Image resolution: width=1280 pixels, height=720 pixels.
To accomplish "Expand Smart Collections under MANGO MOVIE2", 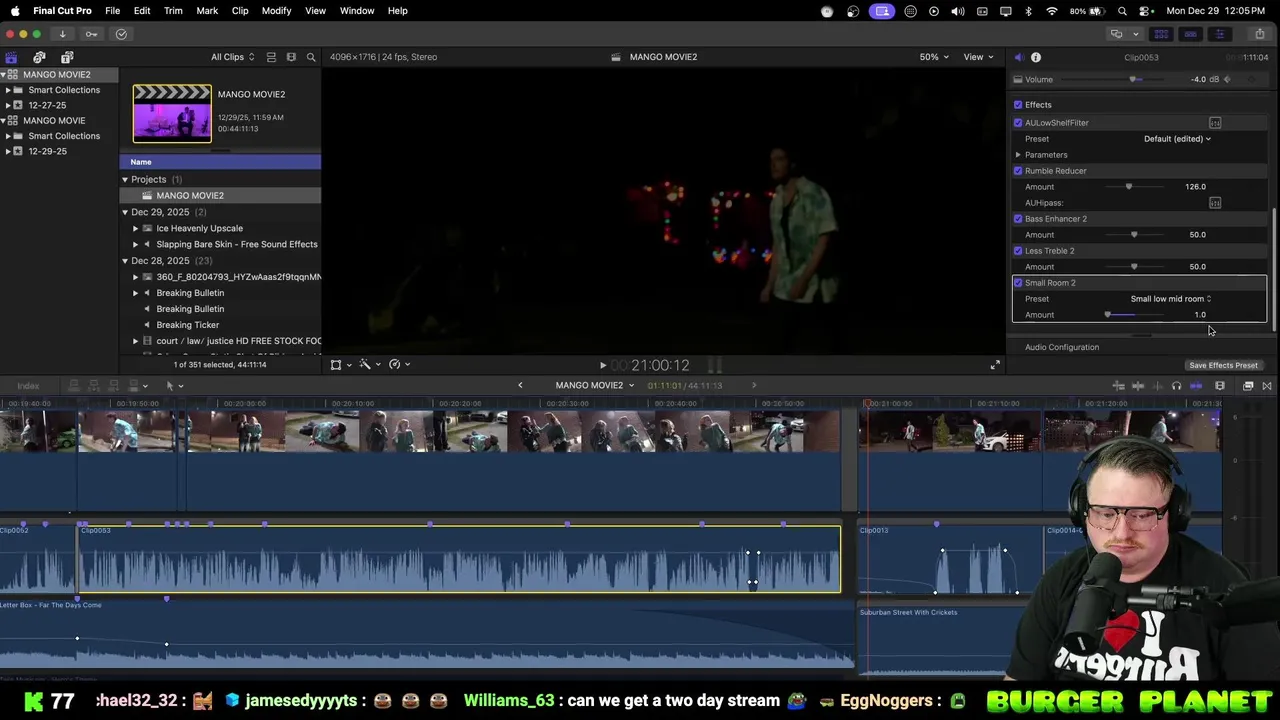I will coord(8,90).
